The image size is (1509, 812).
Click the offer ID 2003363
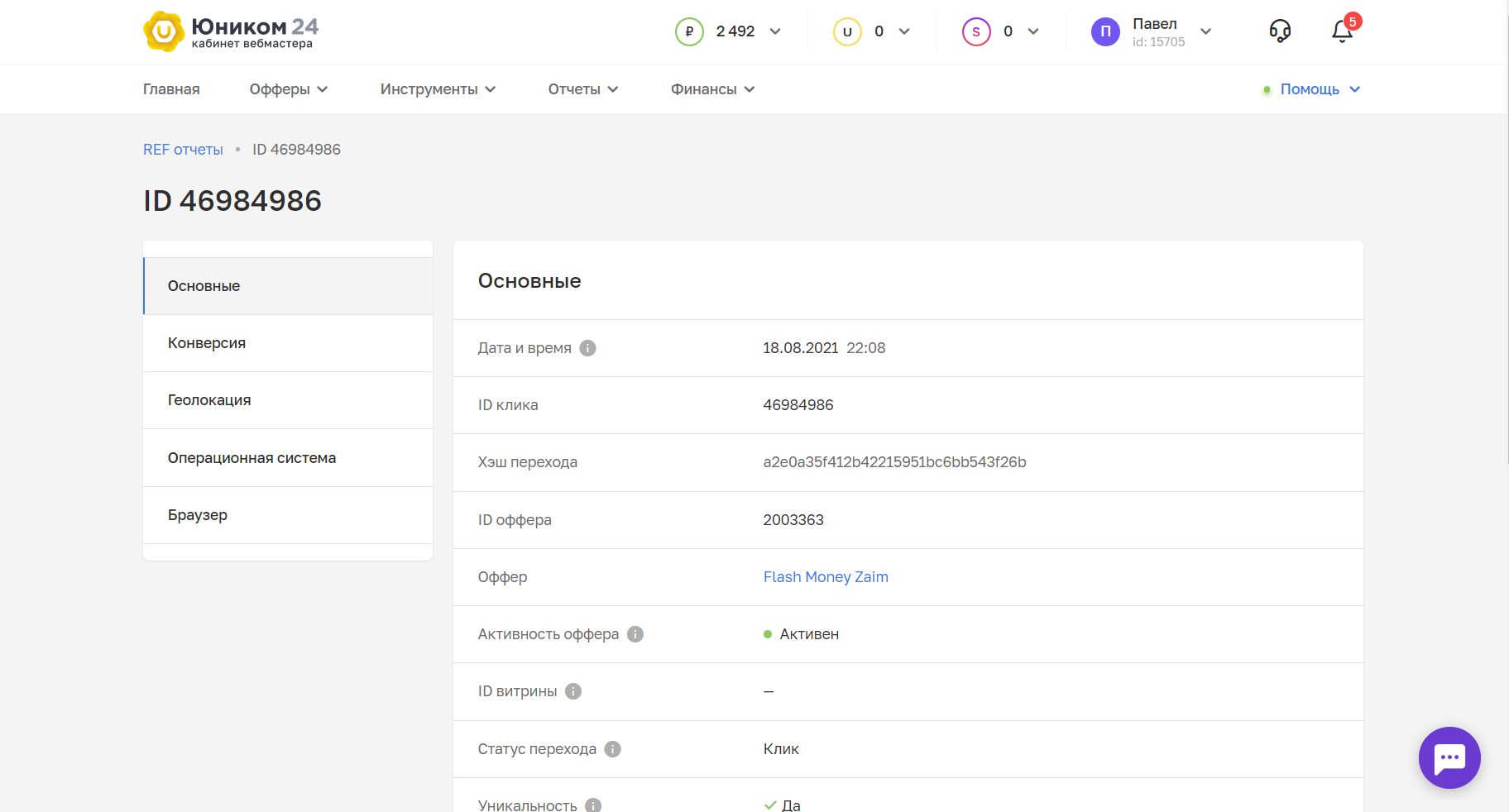(x=793, y=520)
